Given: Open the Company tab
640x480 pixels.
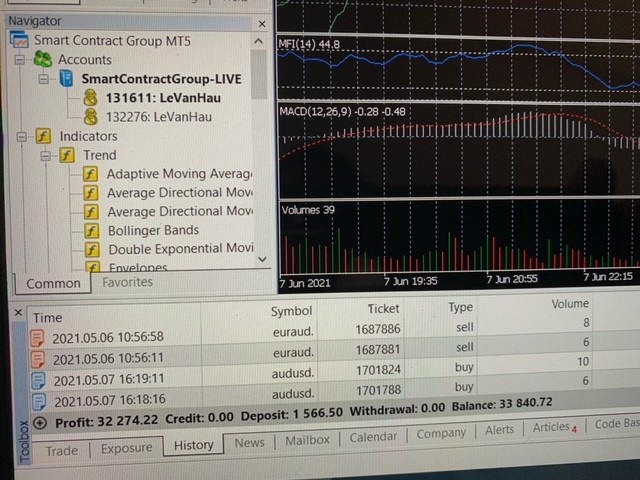Looking at the screenshot, I should (441, 433).
